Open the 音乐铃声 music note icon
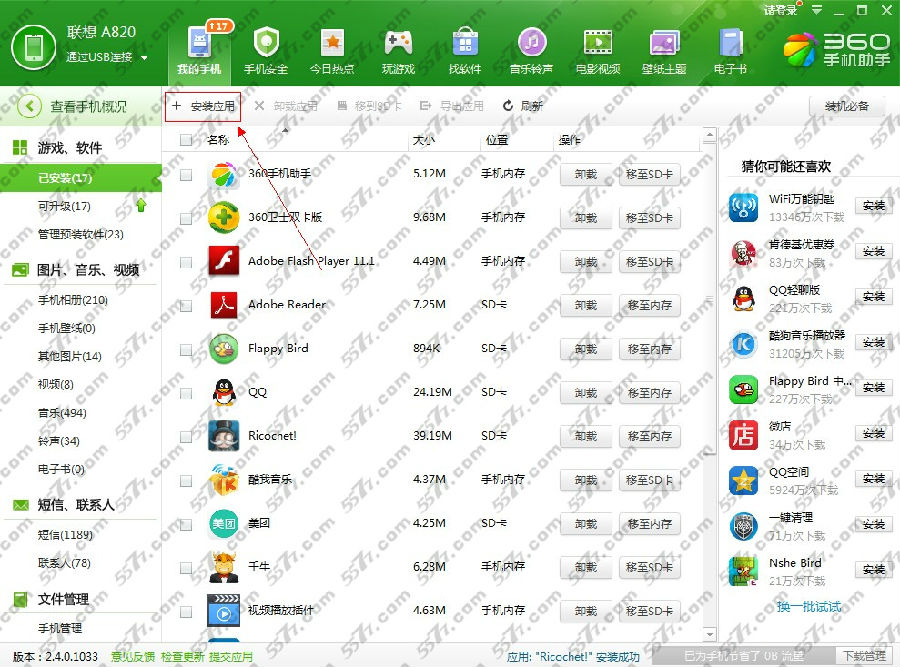900x667 pixels. coord(532,42)
